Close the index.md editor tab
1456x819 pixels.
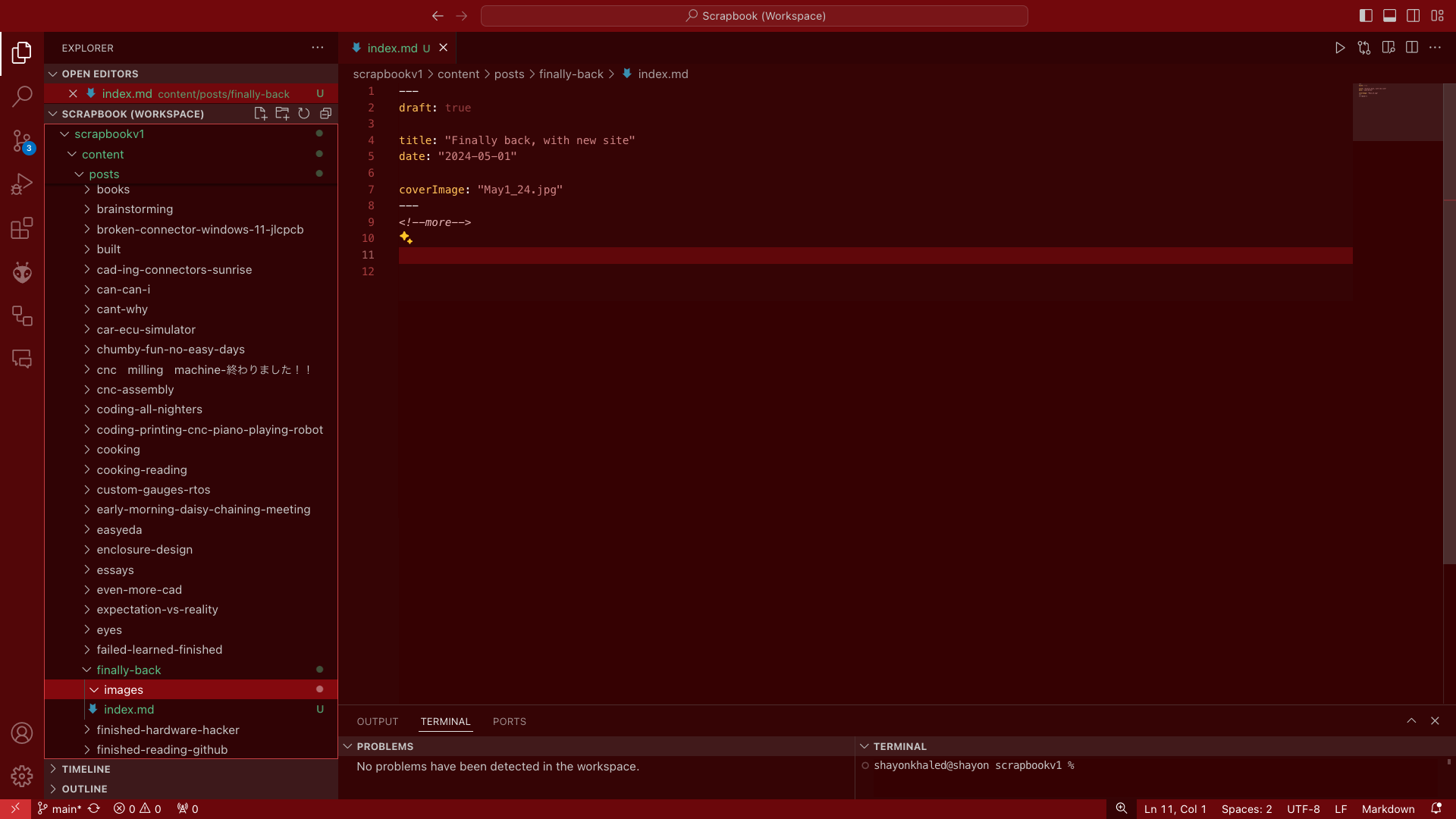(444, 48)
